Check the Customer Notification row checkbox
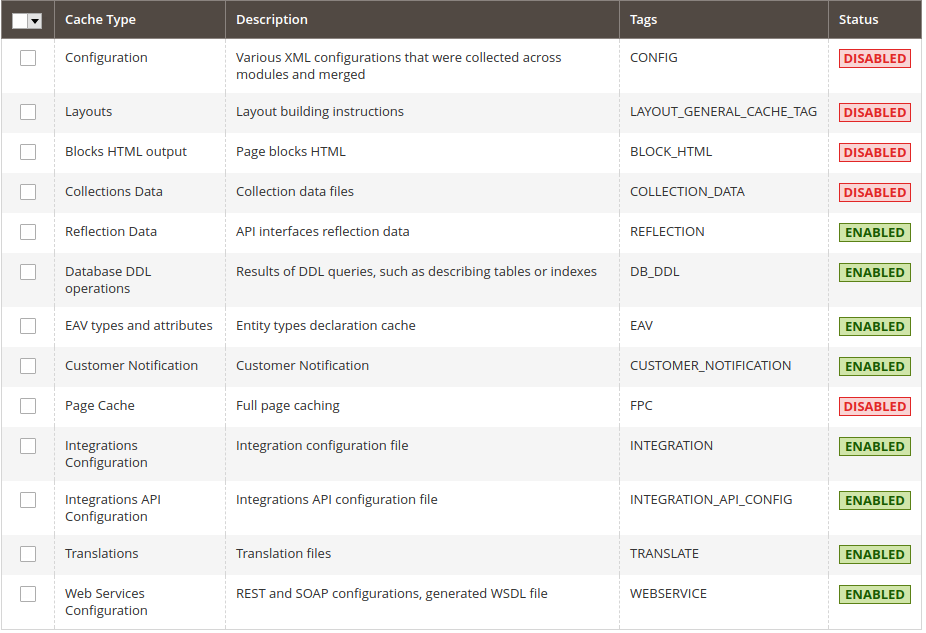This screenshot has height=633, width=926. point(28,366)
